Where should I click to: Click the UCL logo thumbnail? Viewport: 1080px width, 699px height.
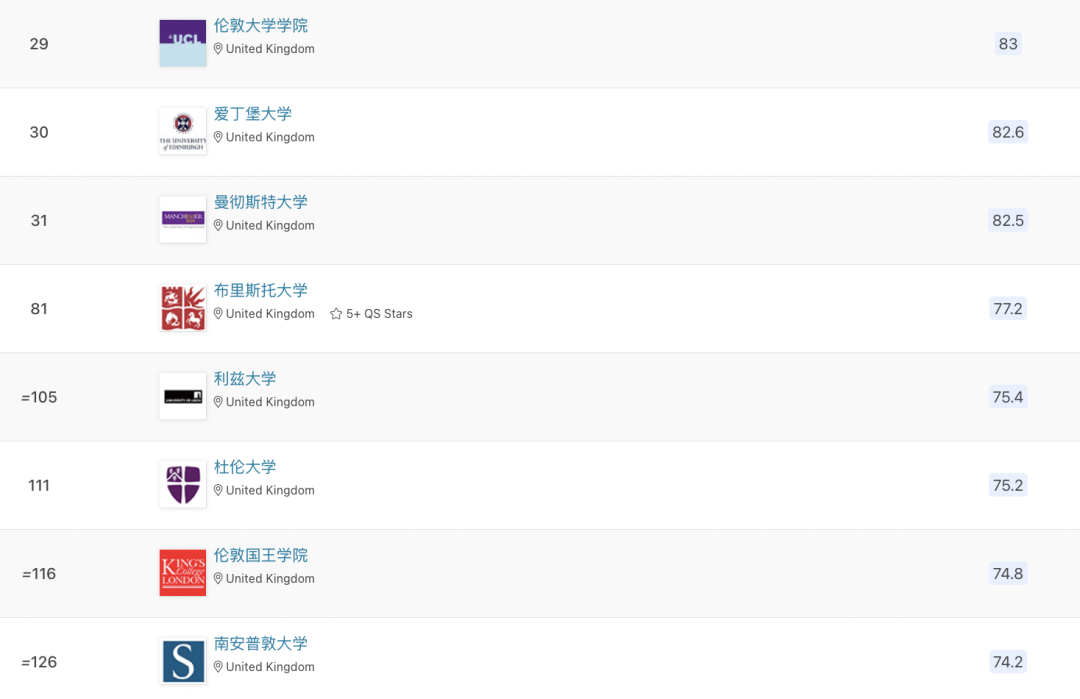(x=183, y=43)
